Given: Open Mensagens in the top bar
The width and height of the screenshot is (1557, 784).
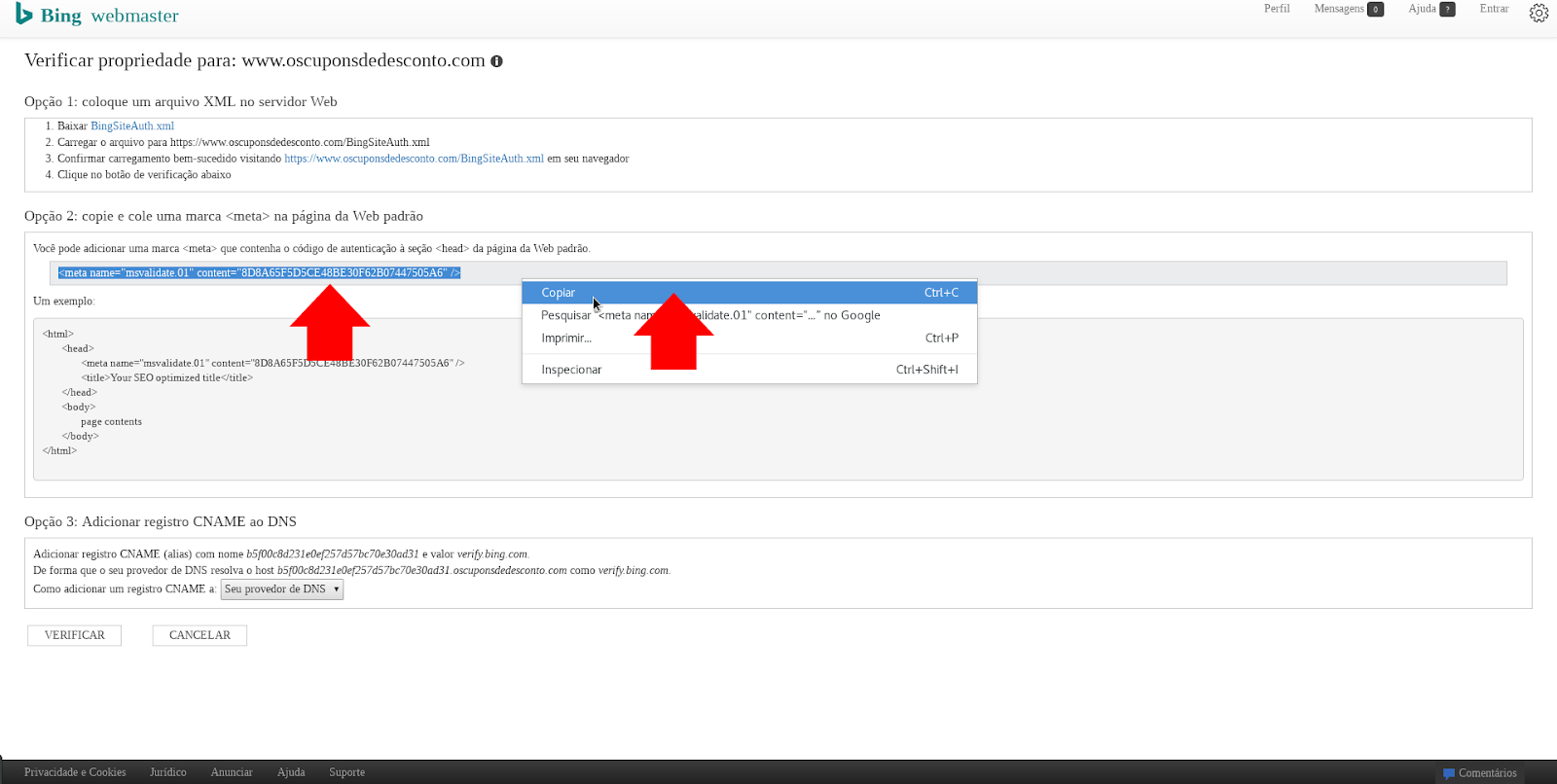Looking at the screenshot, I should click(1339, 9).
